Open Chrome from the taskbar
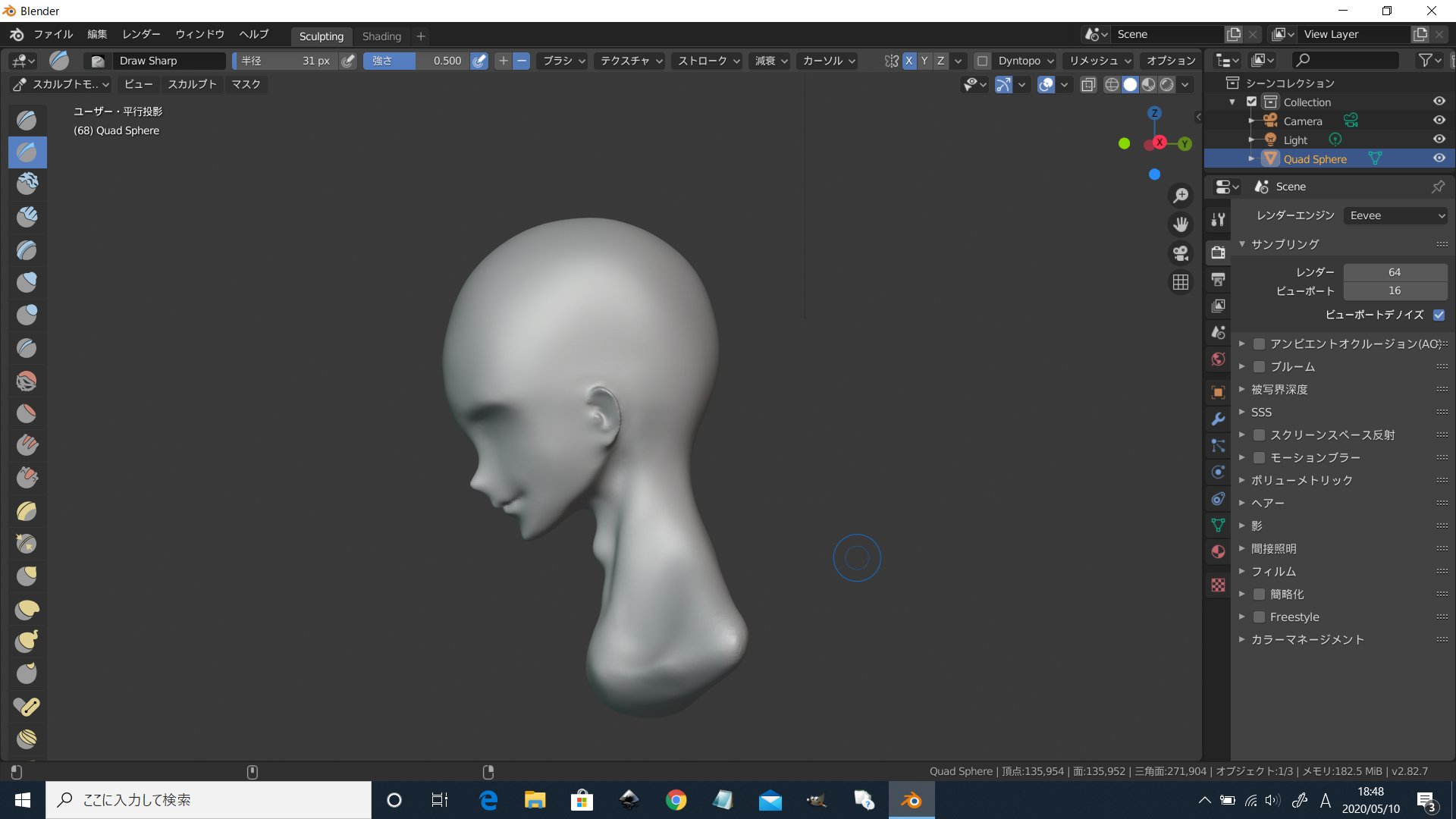Image resolution: width=1456 pixels, height=819 pixels. (x=675, y=799)
